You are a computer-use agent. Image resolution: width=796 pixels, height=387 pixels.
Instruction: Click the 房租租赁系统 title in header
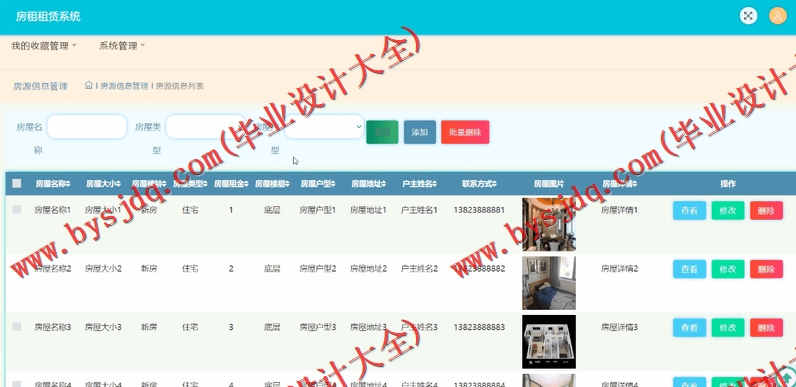pos(48,16)
